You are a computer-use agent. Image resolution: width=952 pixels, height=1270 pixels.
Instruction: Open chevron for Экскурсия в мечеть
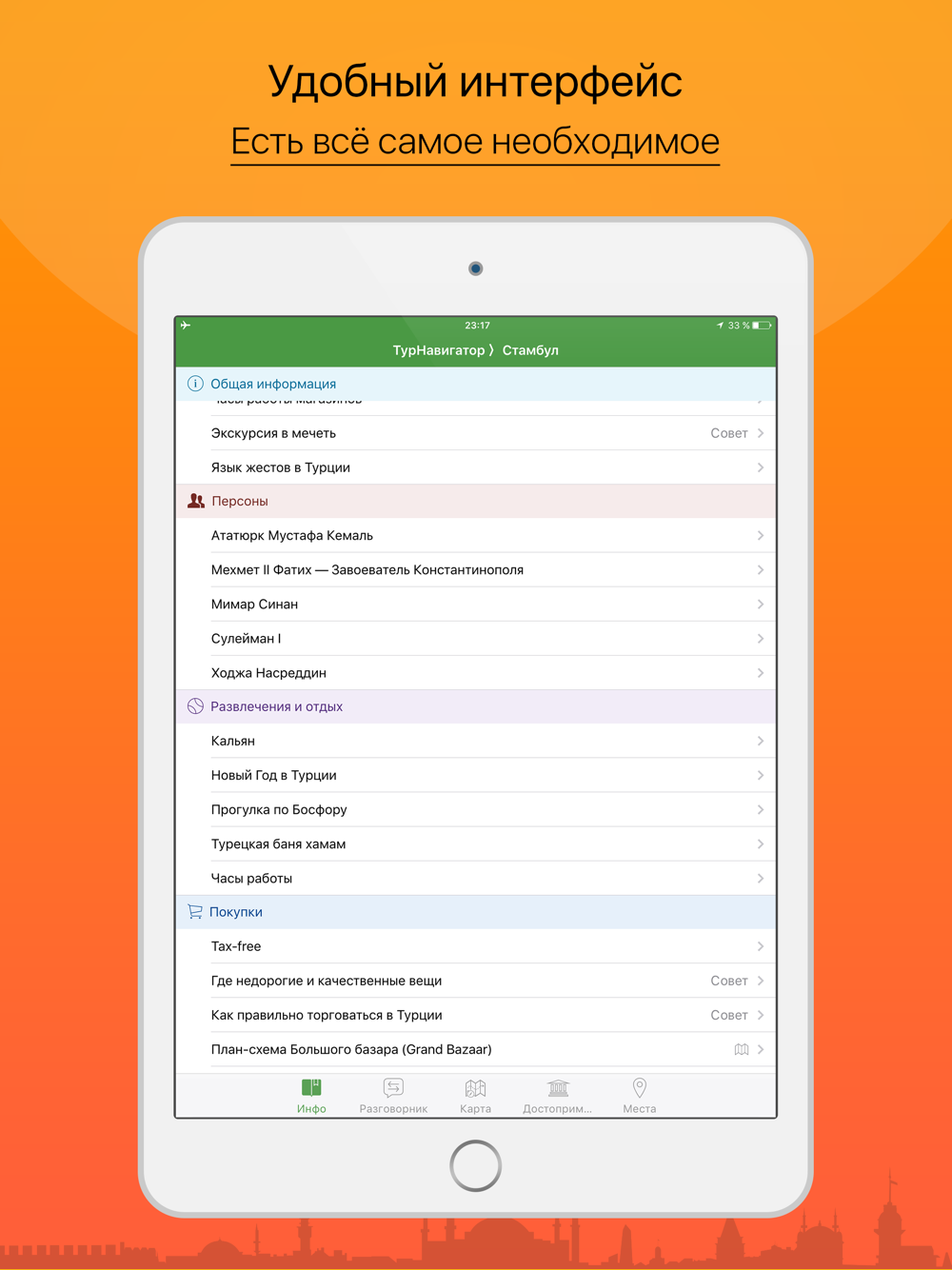(761, 433)
